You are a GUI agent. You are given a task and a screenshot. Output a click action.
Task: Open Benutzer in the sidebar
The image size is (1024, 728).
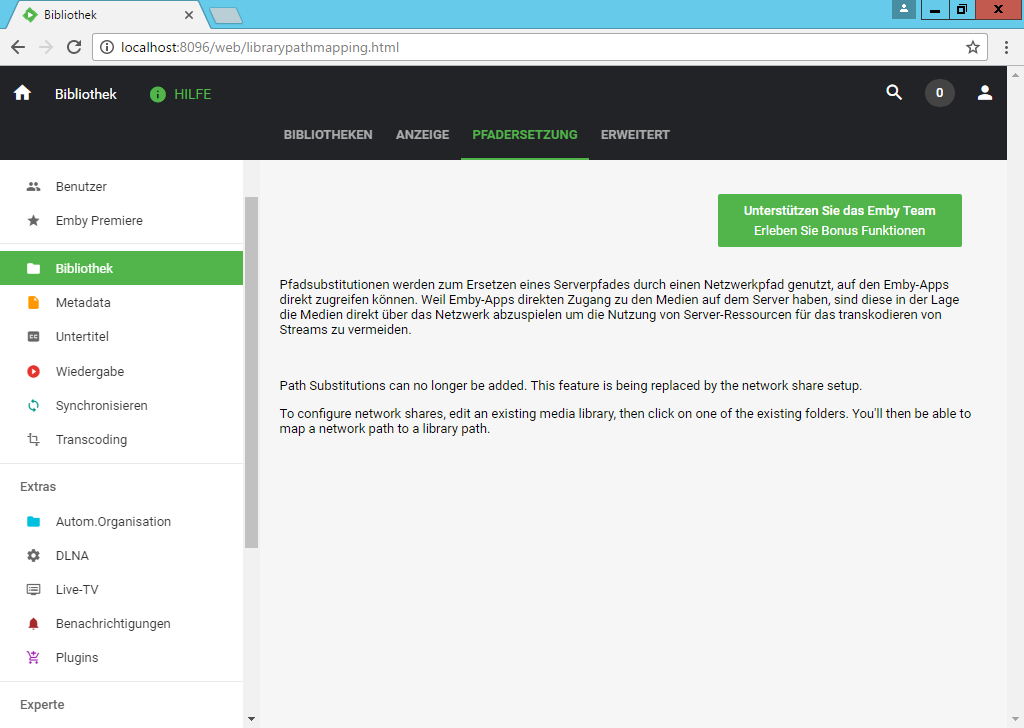[x=121, y=187]
